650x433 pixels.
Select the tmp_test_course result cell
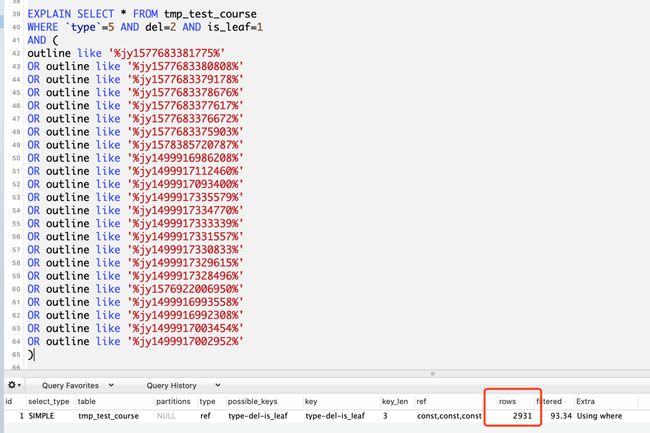coord(108,416)
